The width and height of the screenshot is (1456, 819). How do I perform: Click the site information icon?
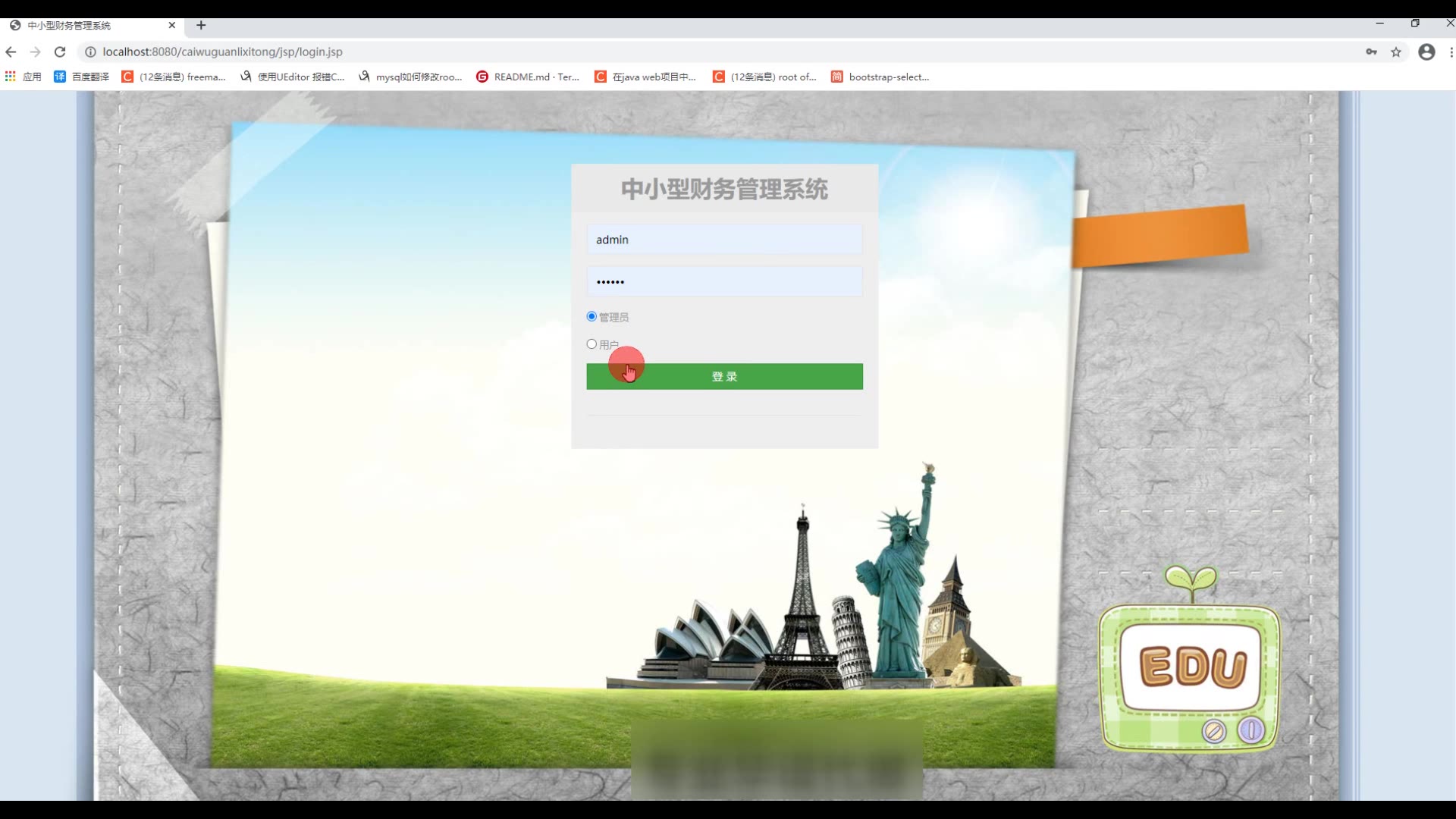[90, 52]
